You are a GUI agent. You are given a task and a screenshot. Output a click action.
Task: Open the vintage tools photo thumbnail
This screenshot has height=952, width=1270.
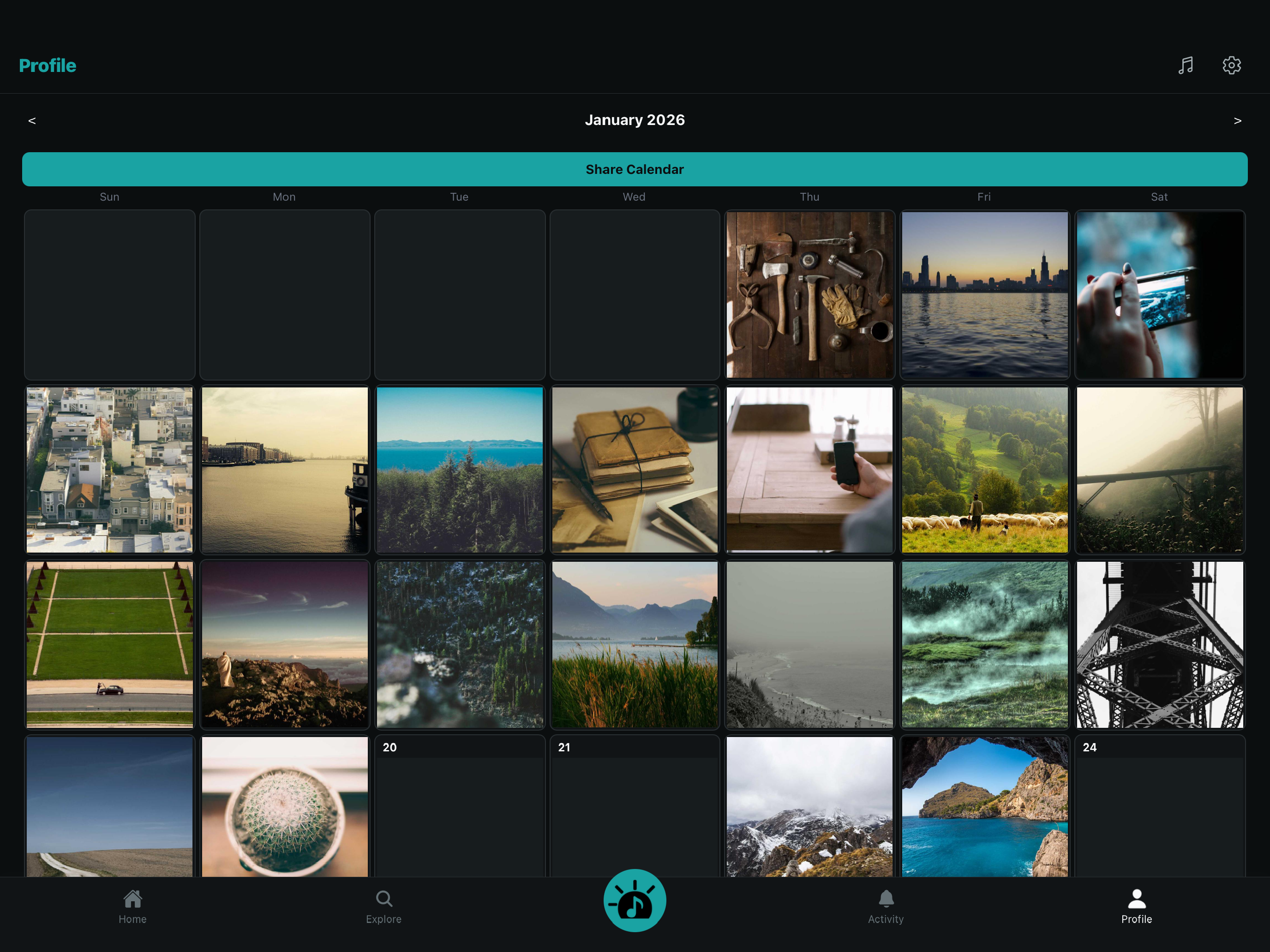809,295
